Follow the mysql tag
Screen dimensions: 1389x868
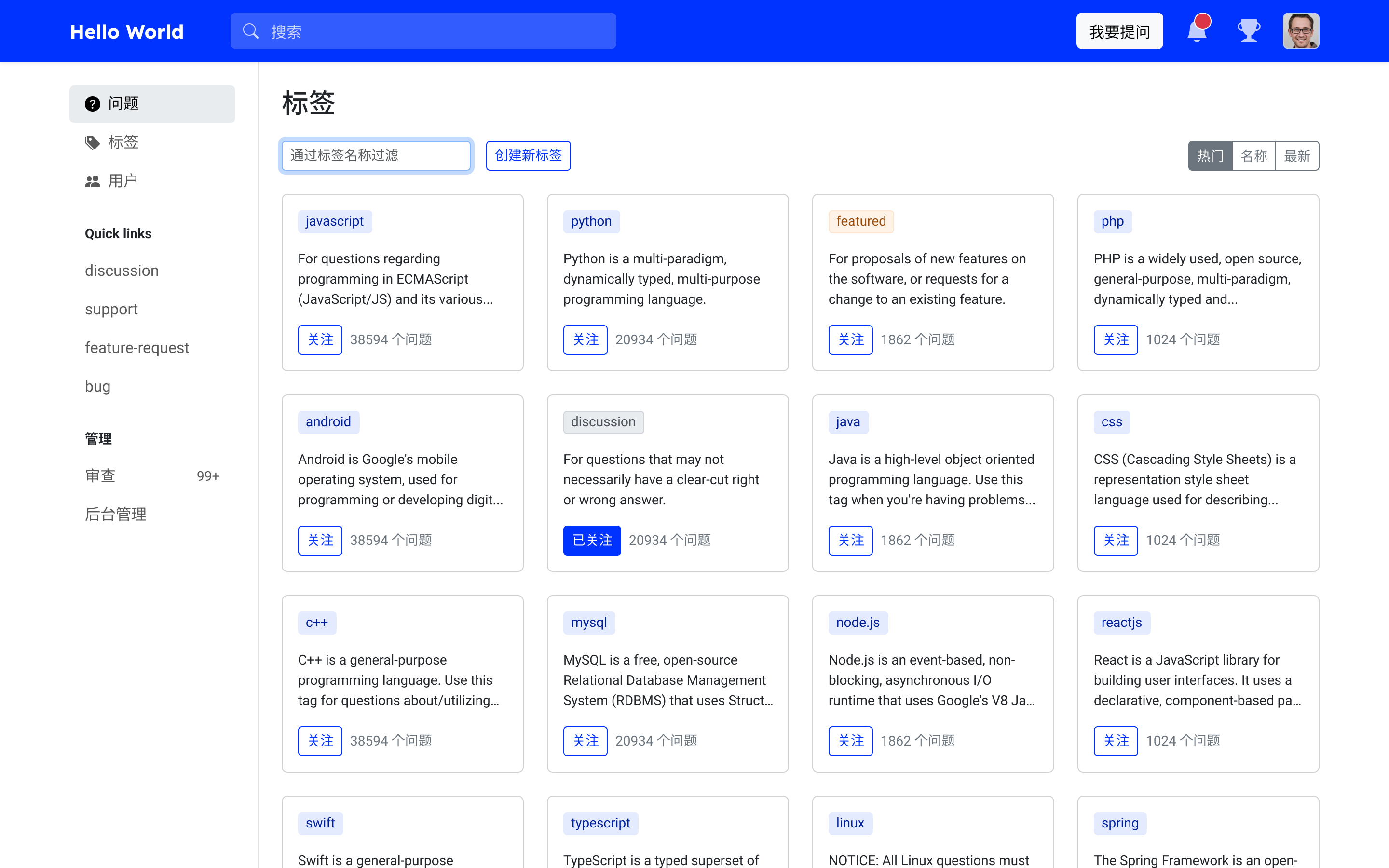585,741
